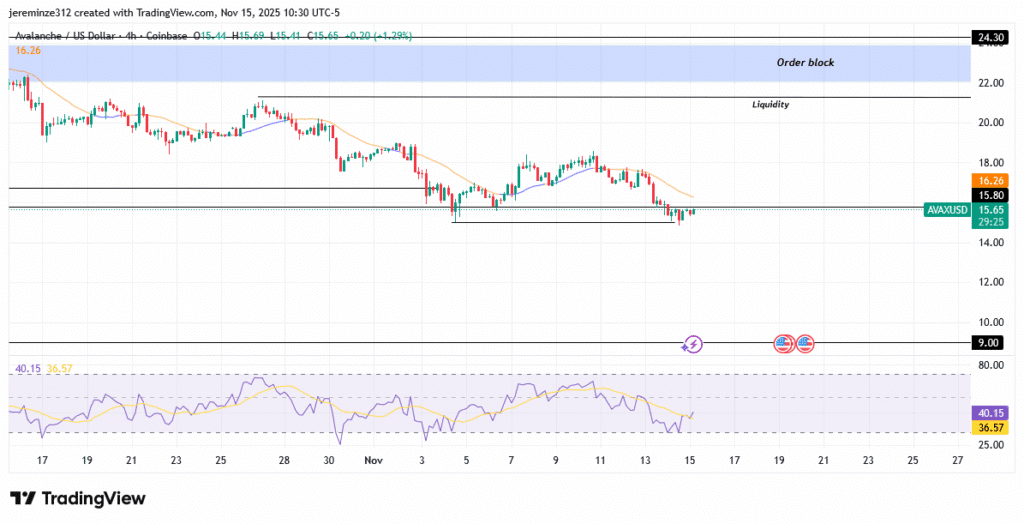The image size is (1024, 524).
Task: Click date 30 on the time axis
Action: (329, 461)
